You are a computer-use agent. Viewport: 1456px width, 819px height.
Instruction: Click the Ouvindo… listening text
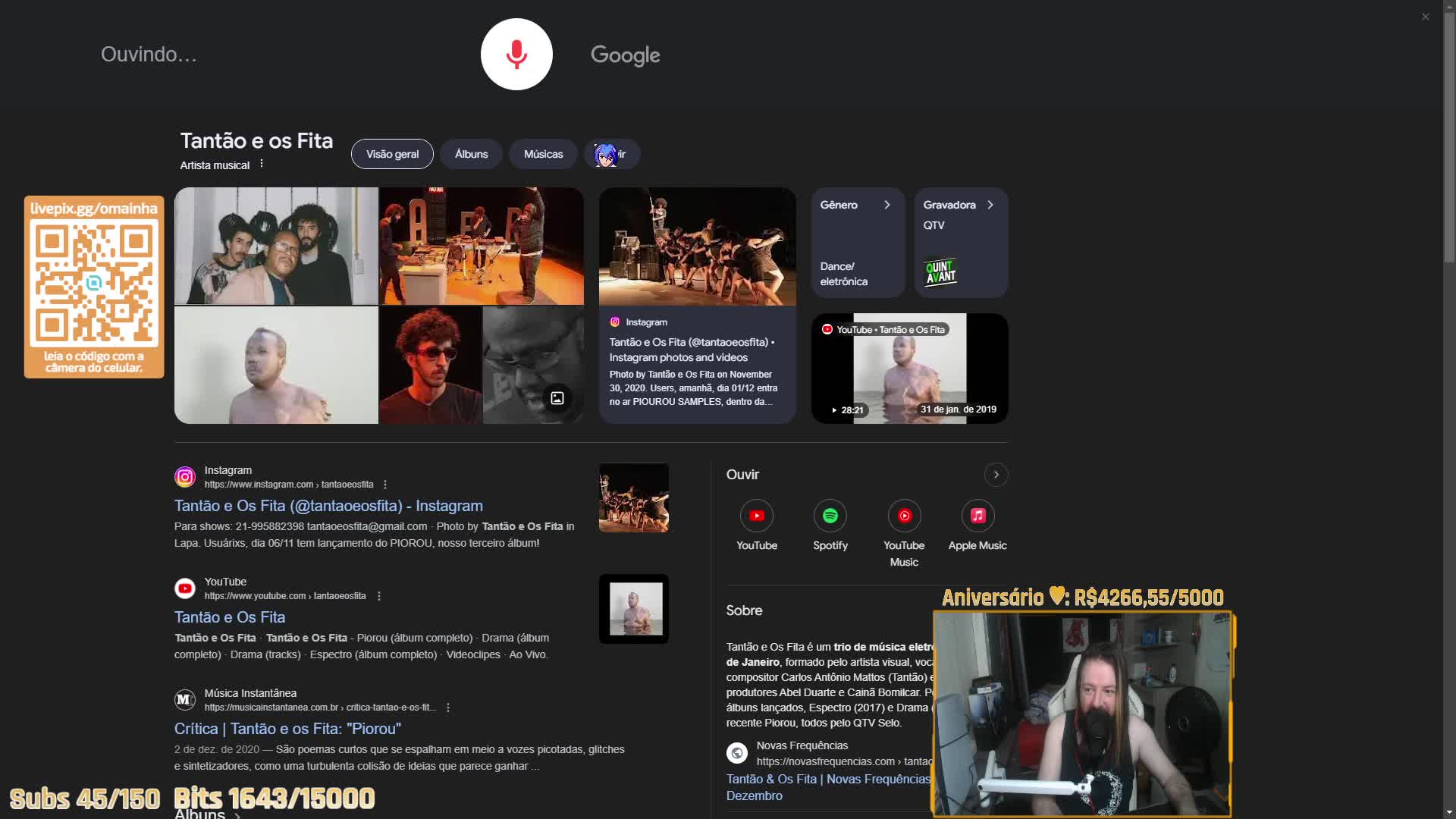pos(149,55)
